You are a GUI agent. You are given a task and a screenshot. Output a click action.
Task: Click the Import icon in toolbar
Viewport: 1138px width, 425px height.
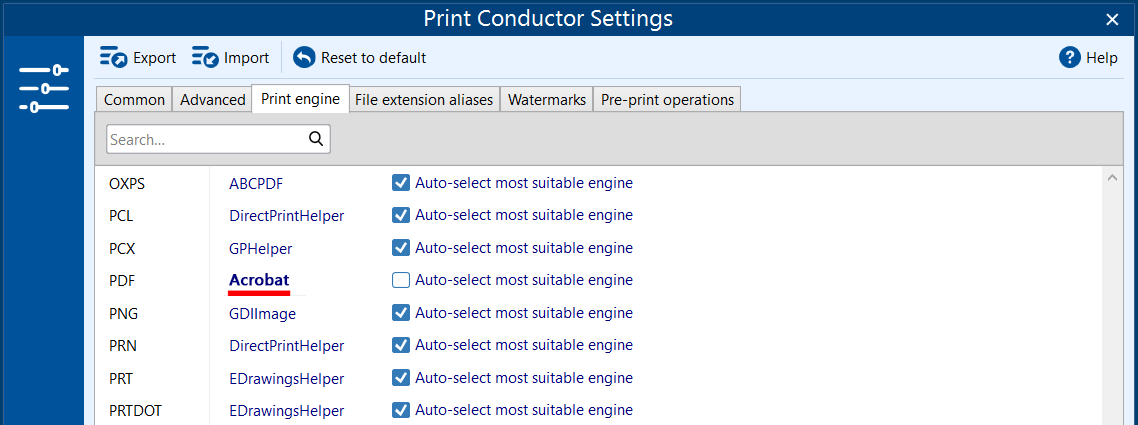point(205,58)
